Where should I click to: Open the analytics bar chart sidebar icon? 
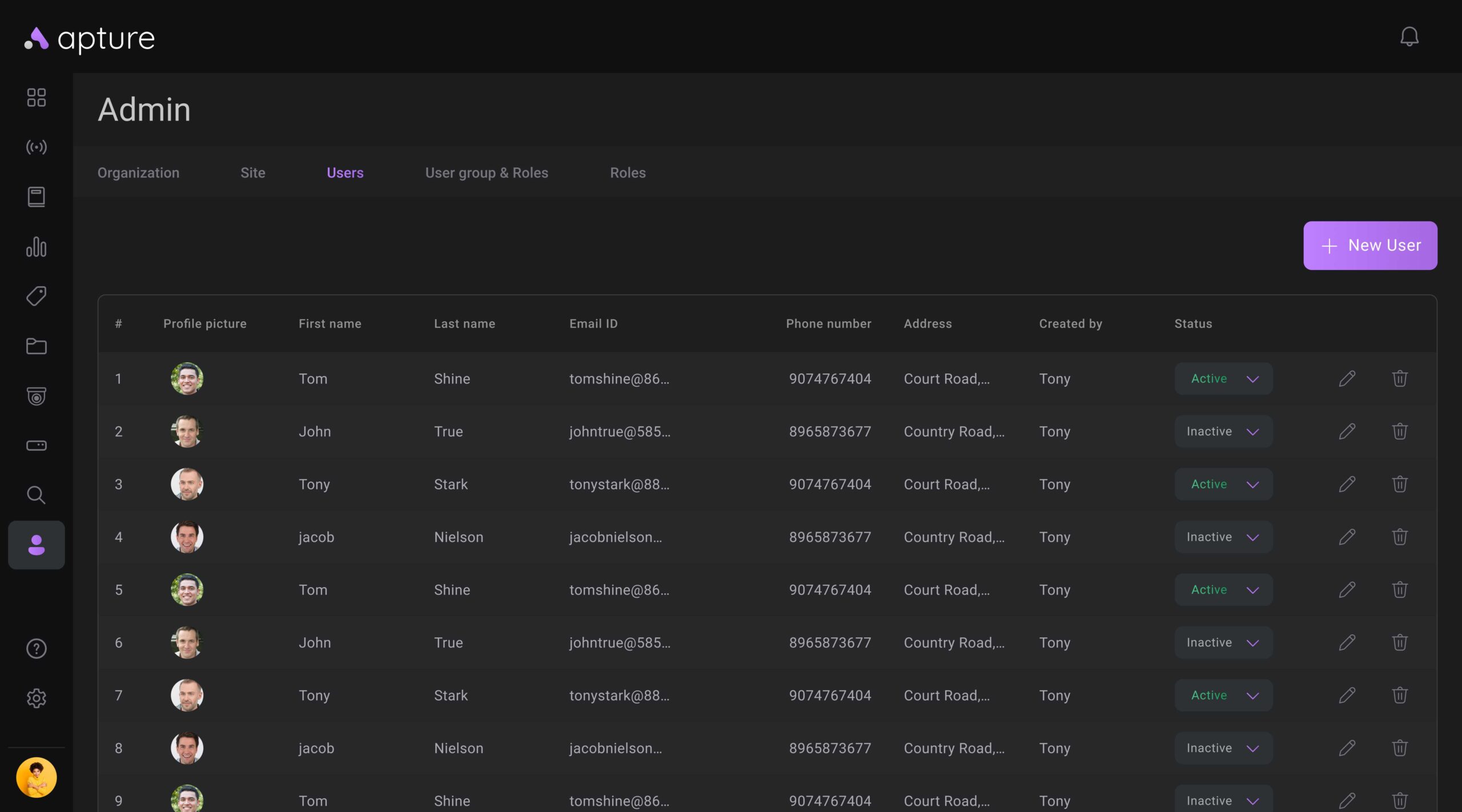point(36,247)
